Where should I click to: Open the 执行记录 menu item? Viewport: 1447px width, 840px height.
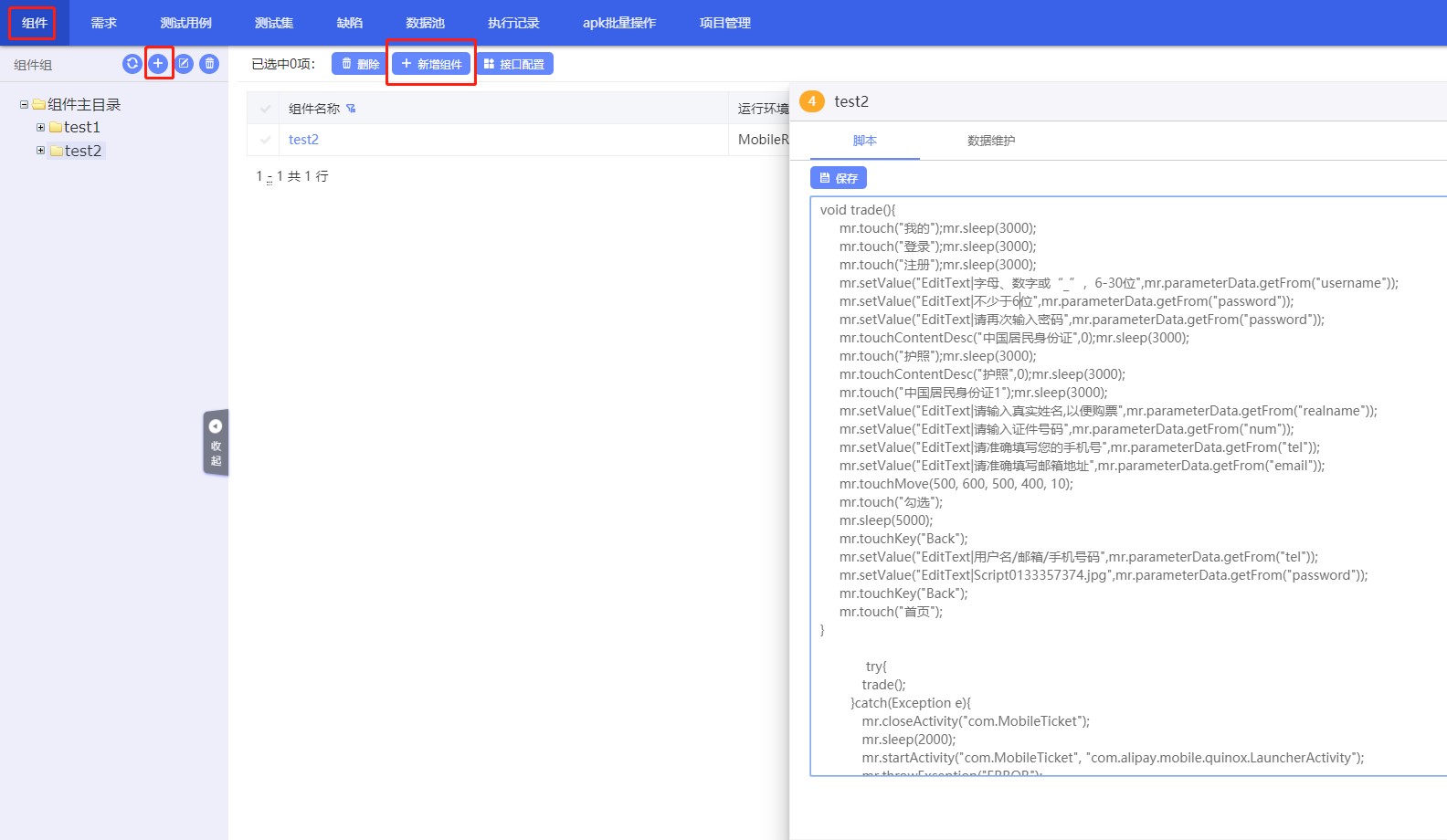click(x=513, y=23)
